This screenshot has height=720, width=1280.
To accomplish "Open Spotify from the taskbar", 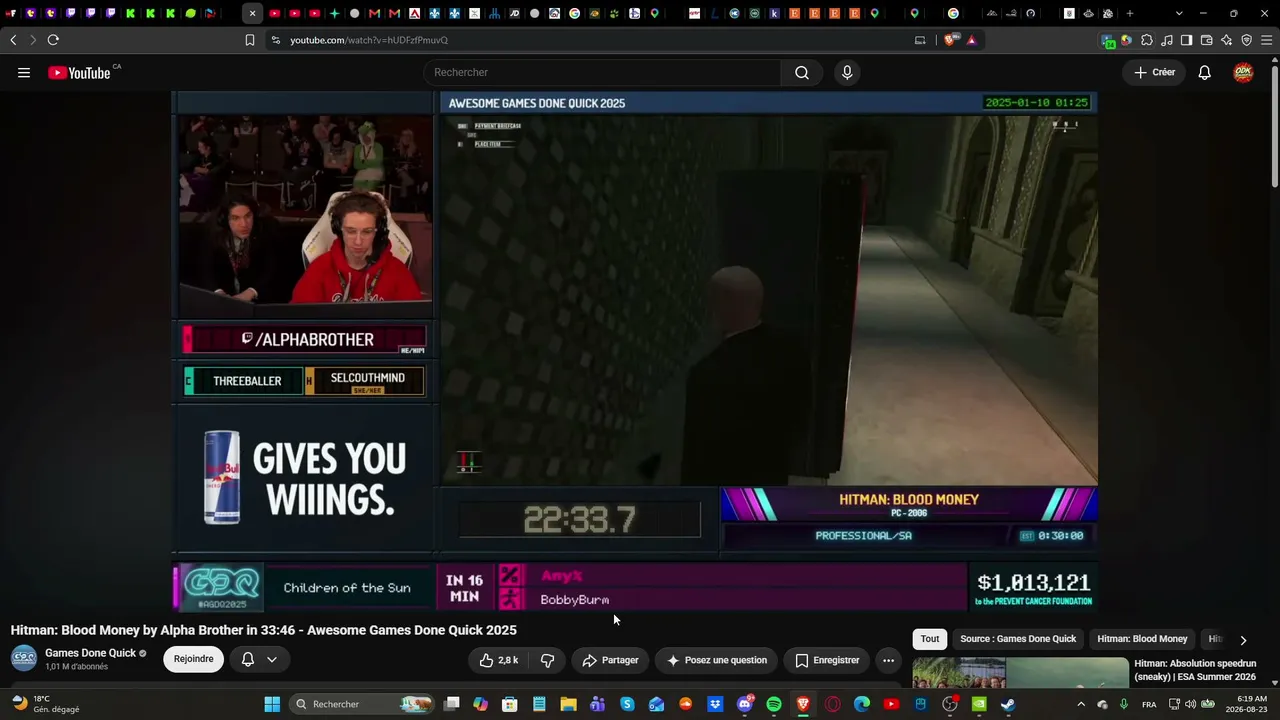I will [x=774, y=704].
